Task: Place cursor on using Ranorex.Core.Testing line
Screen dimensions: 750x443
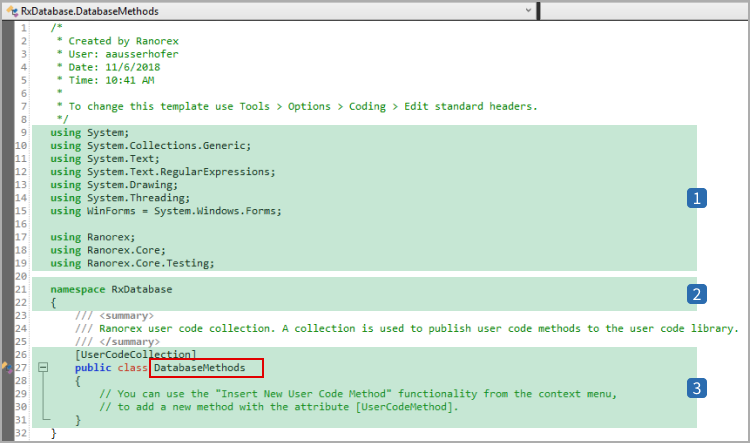Action: click(x=132, y=263)
